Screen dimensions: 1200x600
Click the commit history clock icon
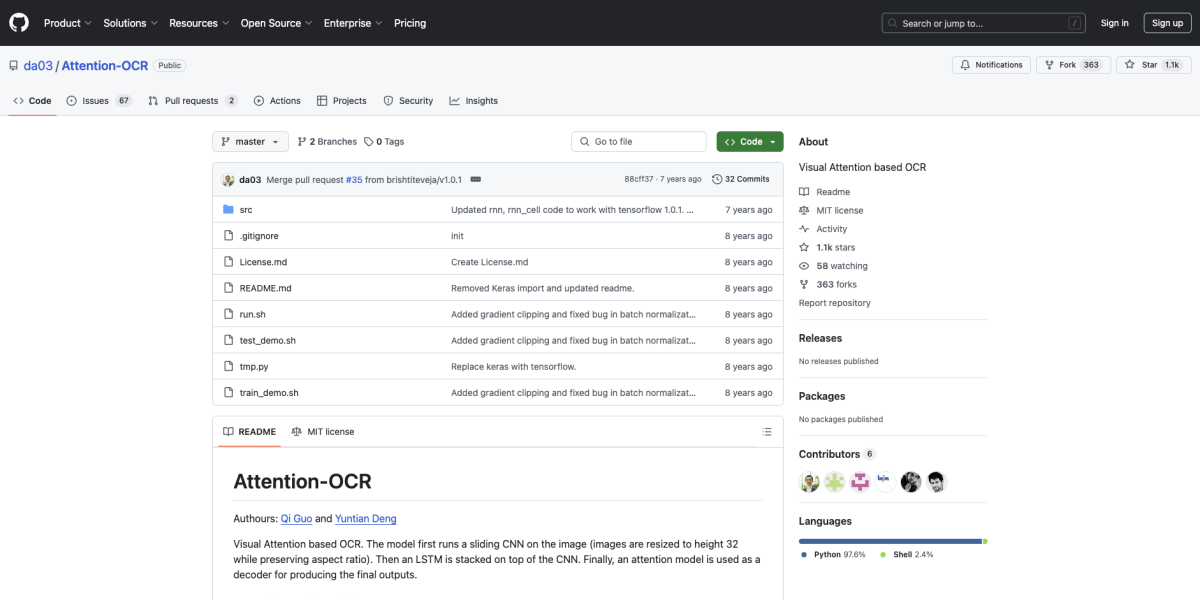click(717, 179)
